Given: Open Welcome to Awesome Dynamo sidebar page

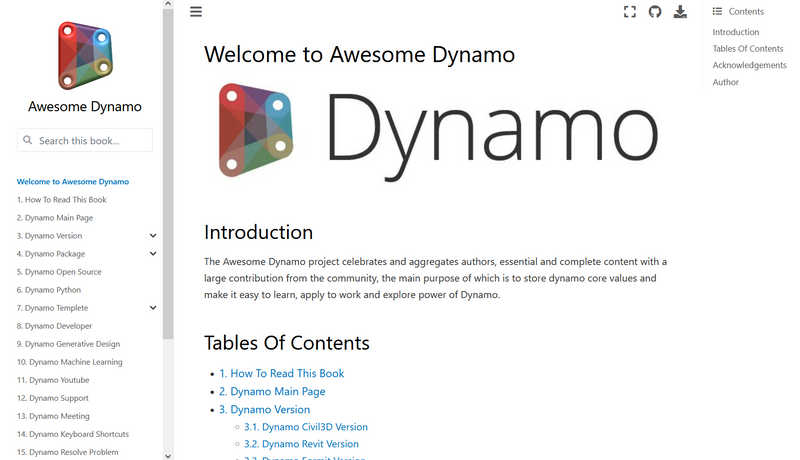Looking at the screenshot, I should 72,182.
